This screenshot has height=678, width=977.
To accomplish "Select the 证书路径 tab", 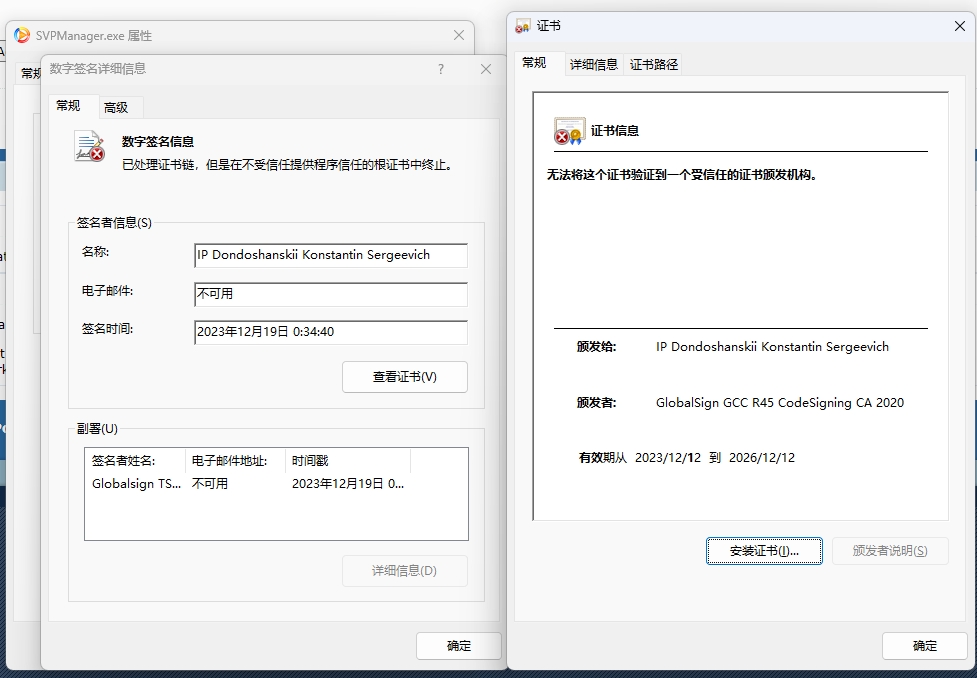I will [x=654, y=64].
